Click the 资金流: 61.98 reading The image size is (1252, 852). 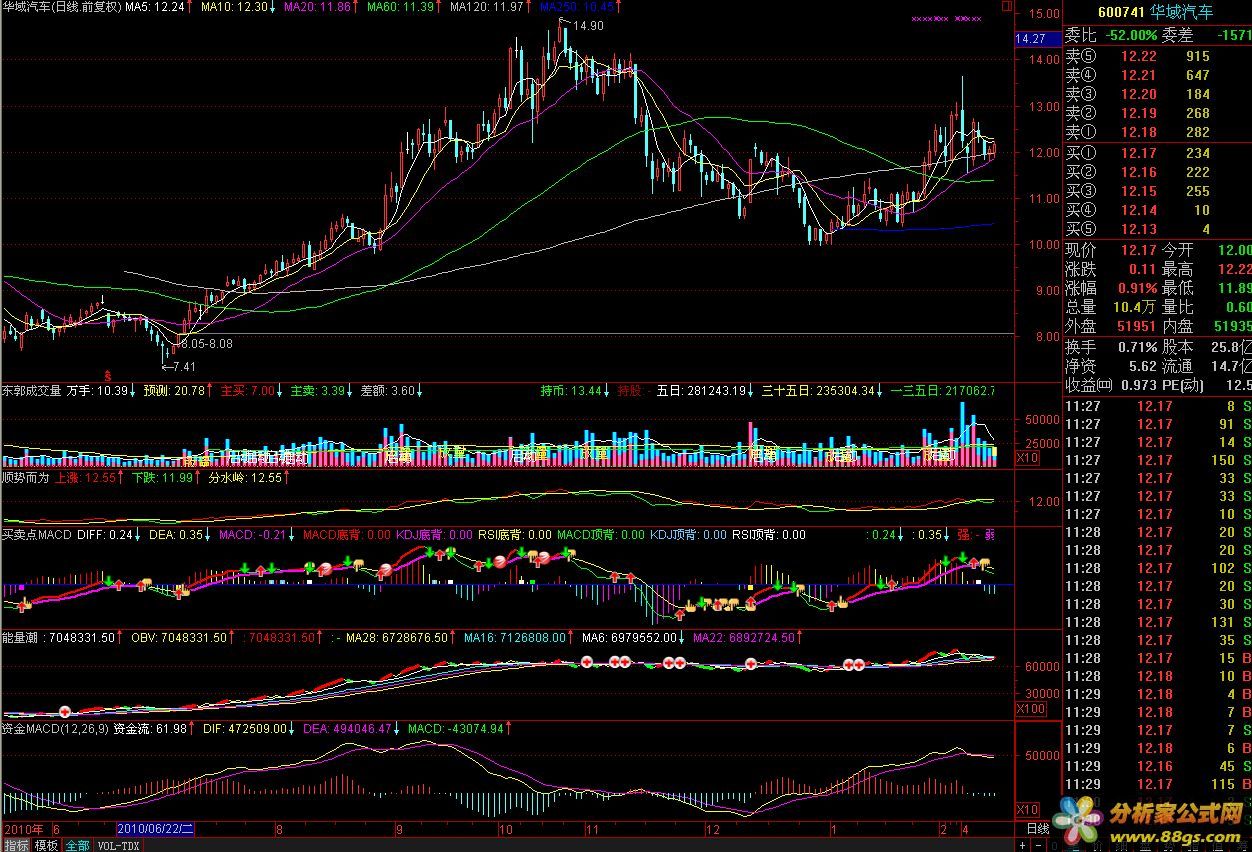[x=150, y=729]
